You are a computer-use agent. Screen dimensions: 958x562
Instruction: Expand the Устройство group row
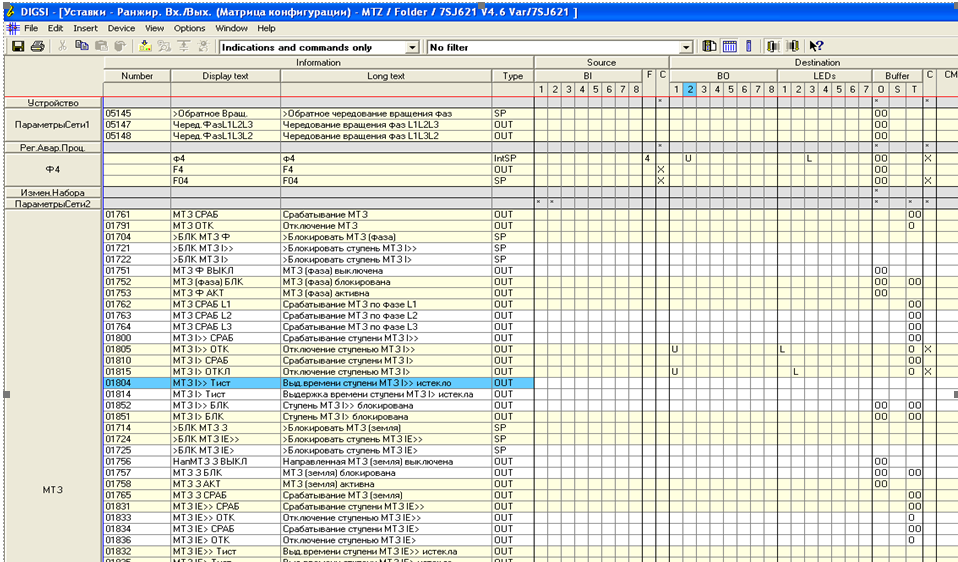click(x=53, y=103)
